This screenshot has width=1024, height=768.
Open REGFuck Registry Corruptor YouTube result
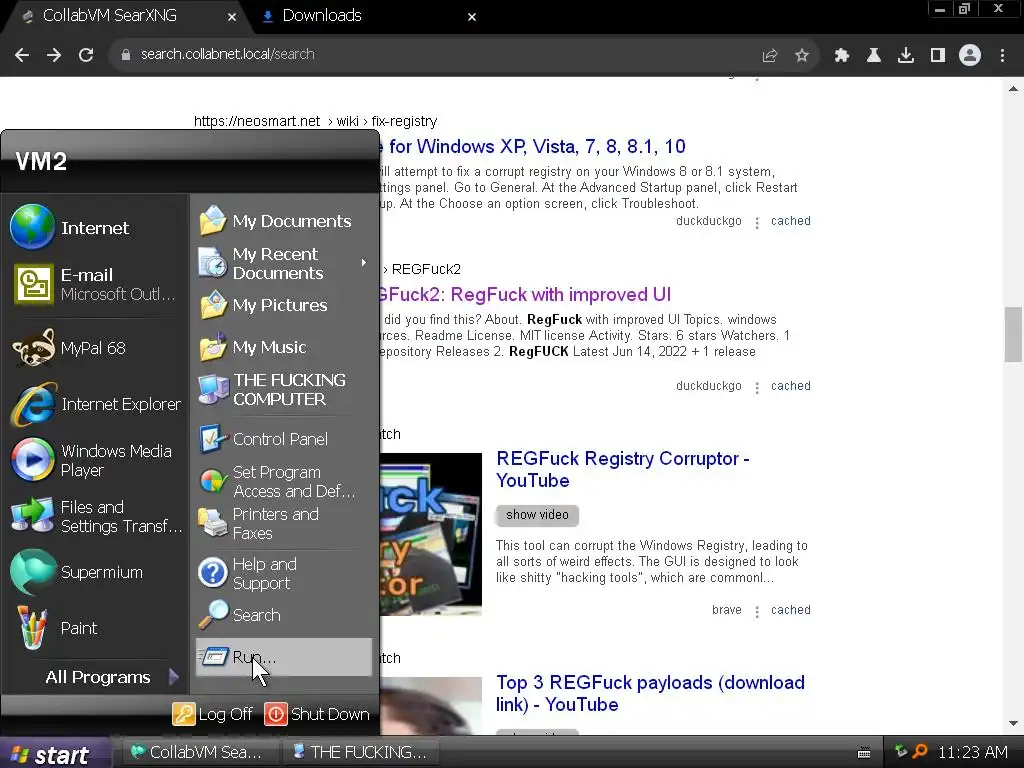(x=622, y=470)
